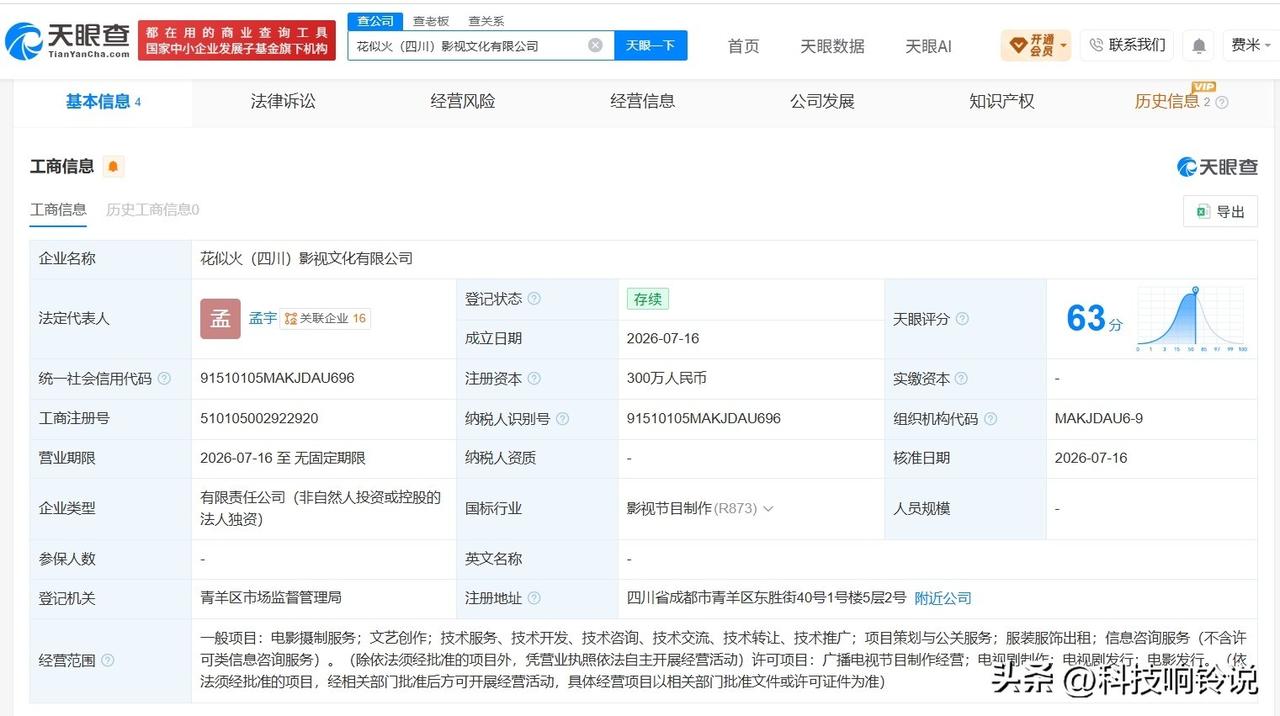Click help icon beside 注册地址
1280x716 pixels.
534,598
